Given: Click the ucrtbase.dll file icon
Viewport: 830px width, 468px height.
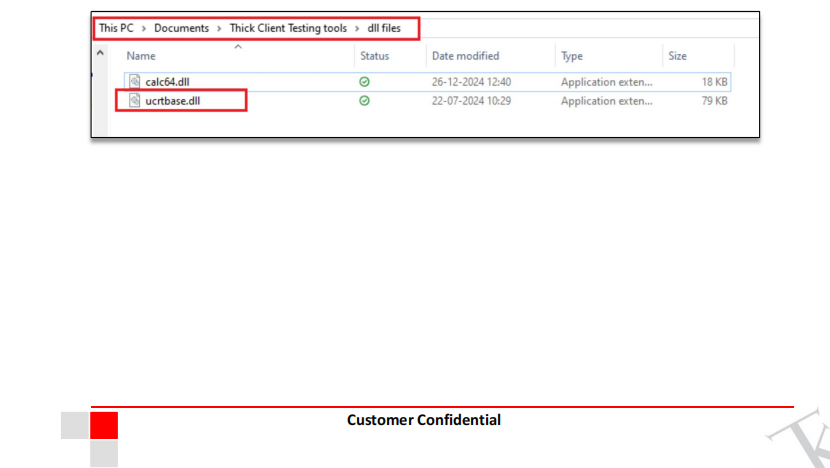Looking at the screenshot, I should 134,101.
